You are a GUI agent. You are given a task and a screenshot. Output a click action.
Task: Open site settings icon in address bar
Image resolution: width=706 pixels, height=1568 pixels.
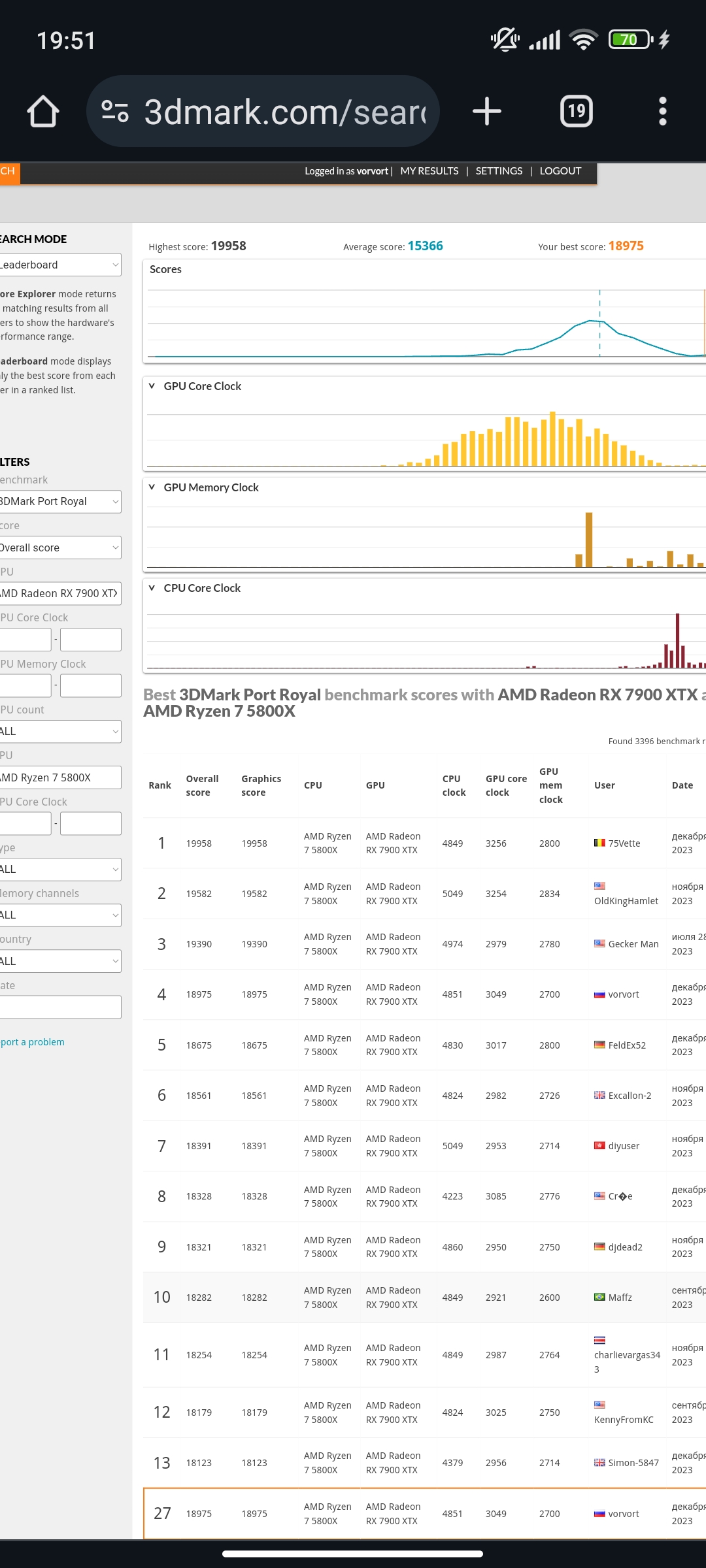115,111
